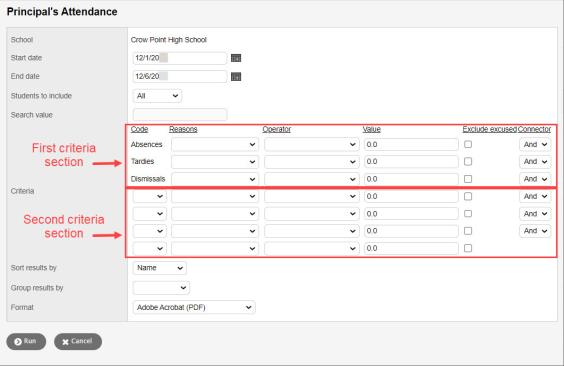Open the End date calendar picker icon
This screenshot has width=564, height=366.
click(x=236, y=77)
